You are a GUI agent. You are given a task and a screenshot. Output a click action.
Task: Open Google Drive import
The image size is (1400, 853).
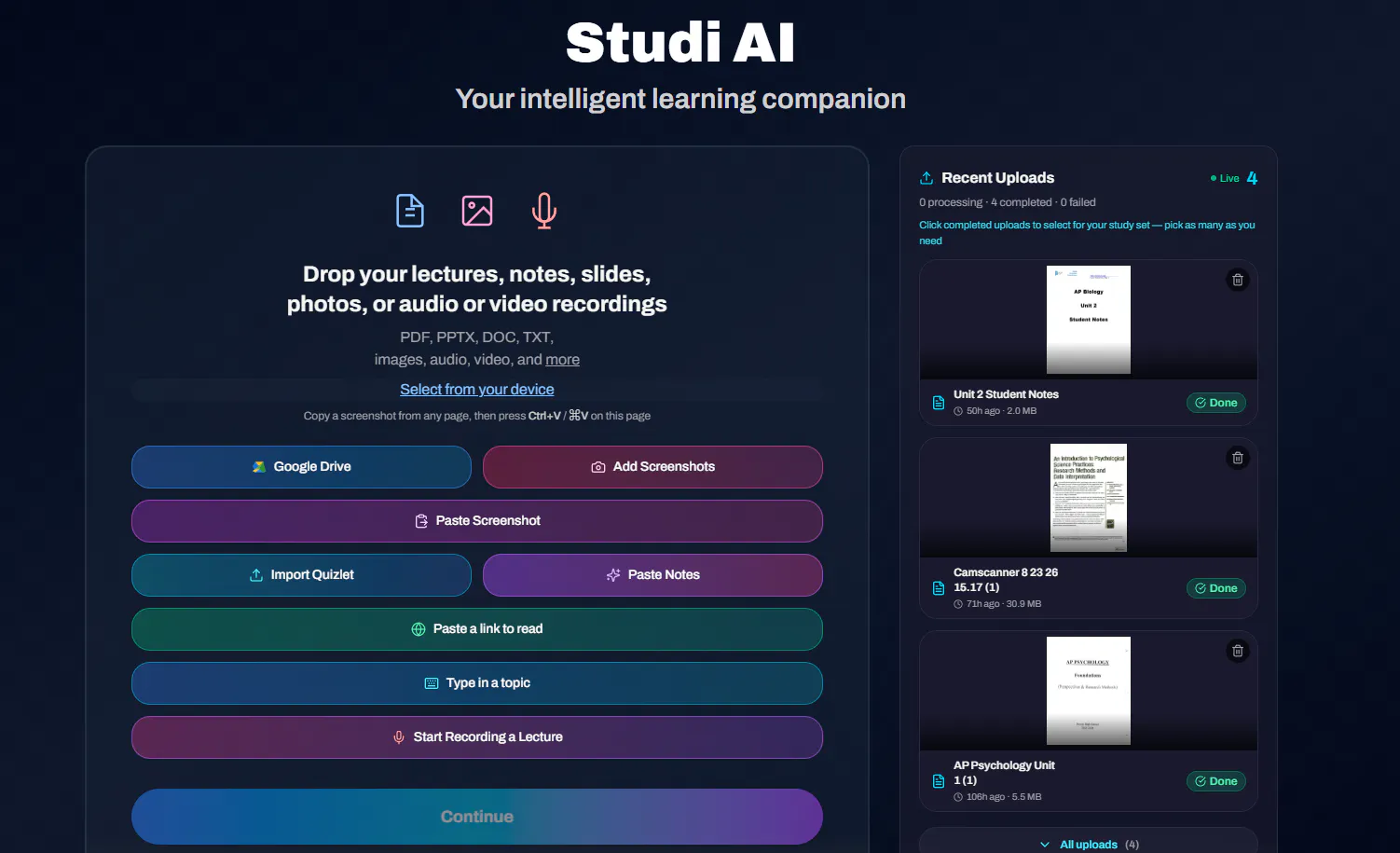(x=301, y=467)
